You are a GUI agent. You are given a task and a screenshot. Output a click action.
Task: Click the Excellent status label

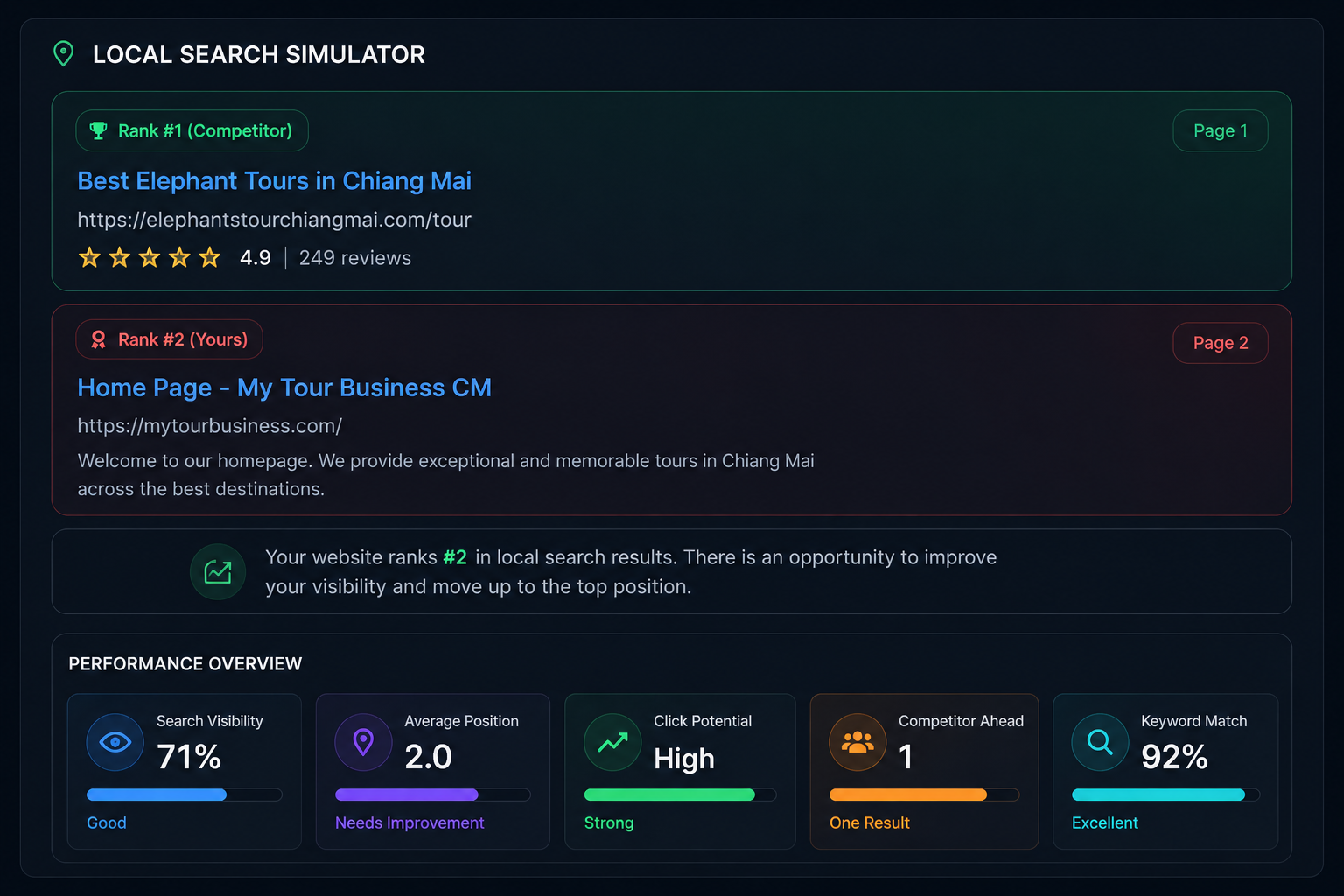click(1105, 822)
